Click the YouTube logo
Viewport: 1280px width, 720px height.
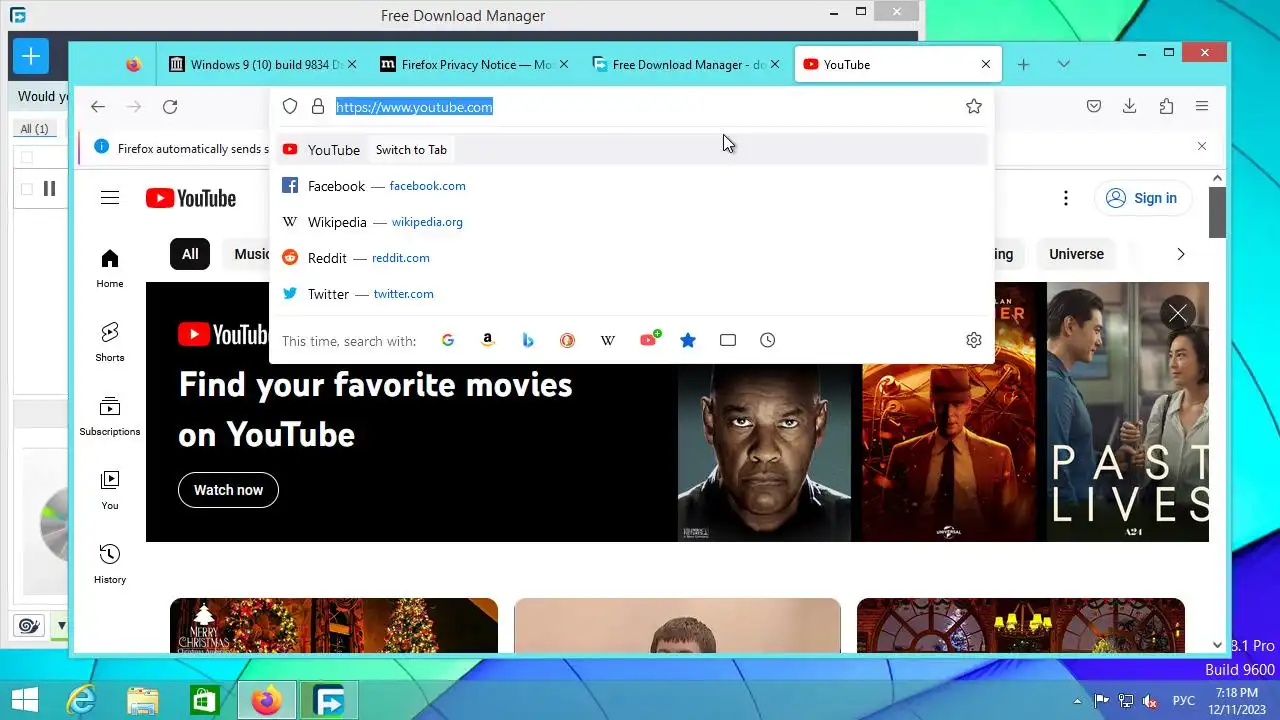pyautogui.click(x=190, y=198)
